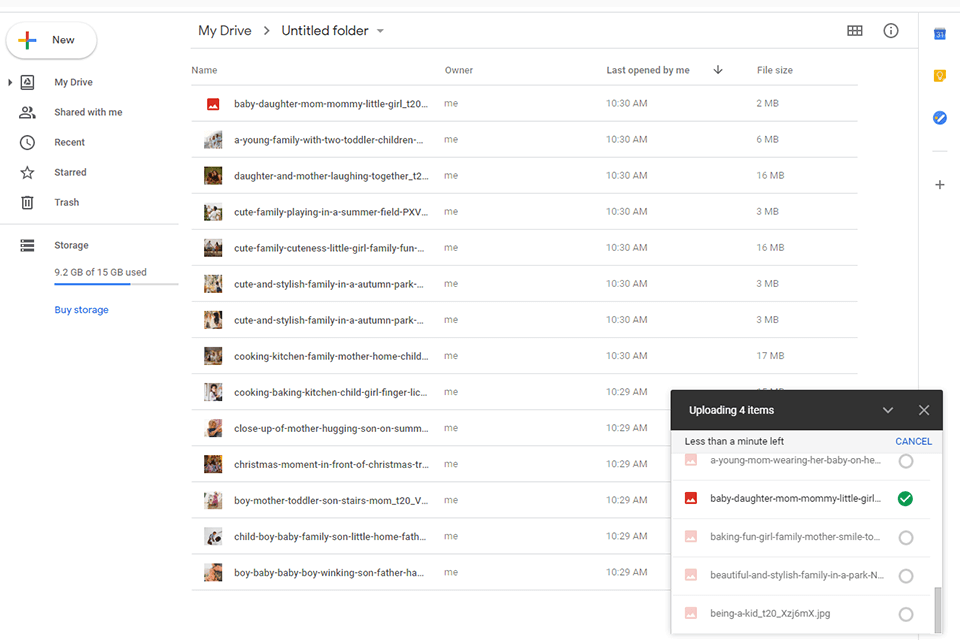
Task: Click the Storage icon in sidebar
Action: click(28, 245)
